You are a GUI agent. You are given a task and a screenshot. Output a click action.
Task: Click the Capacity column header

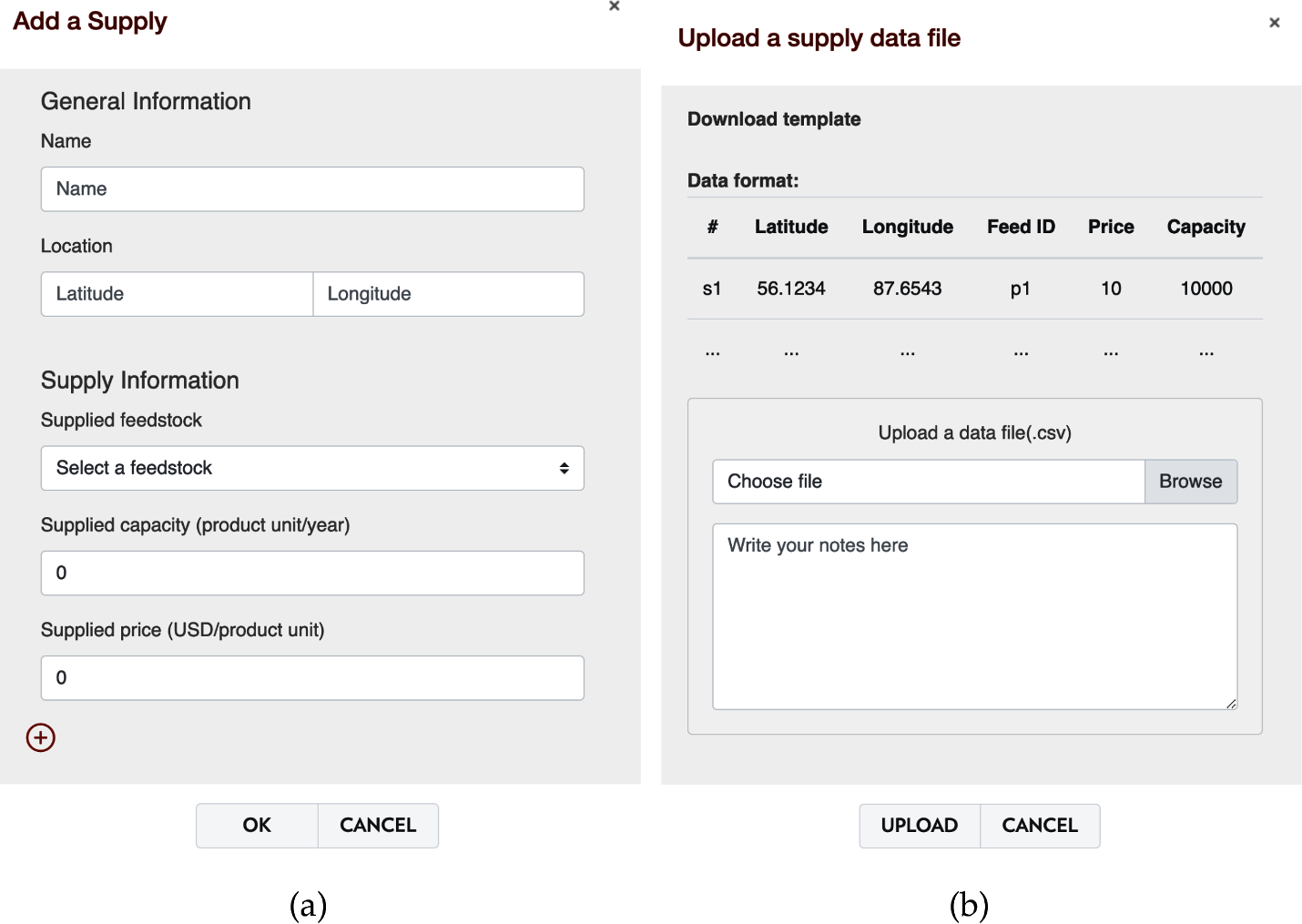[x=1205, y=227]
